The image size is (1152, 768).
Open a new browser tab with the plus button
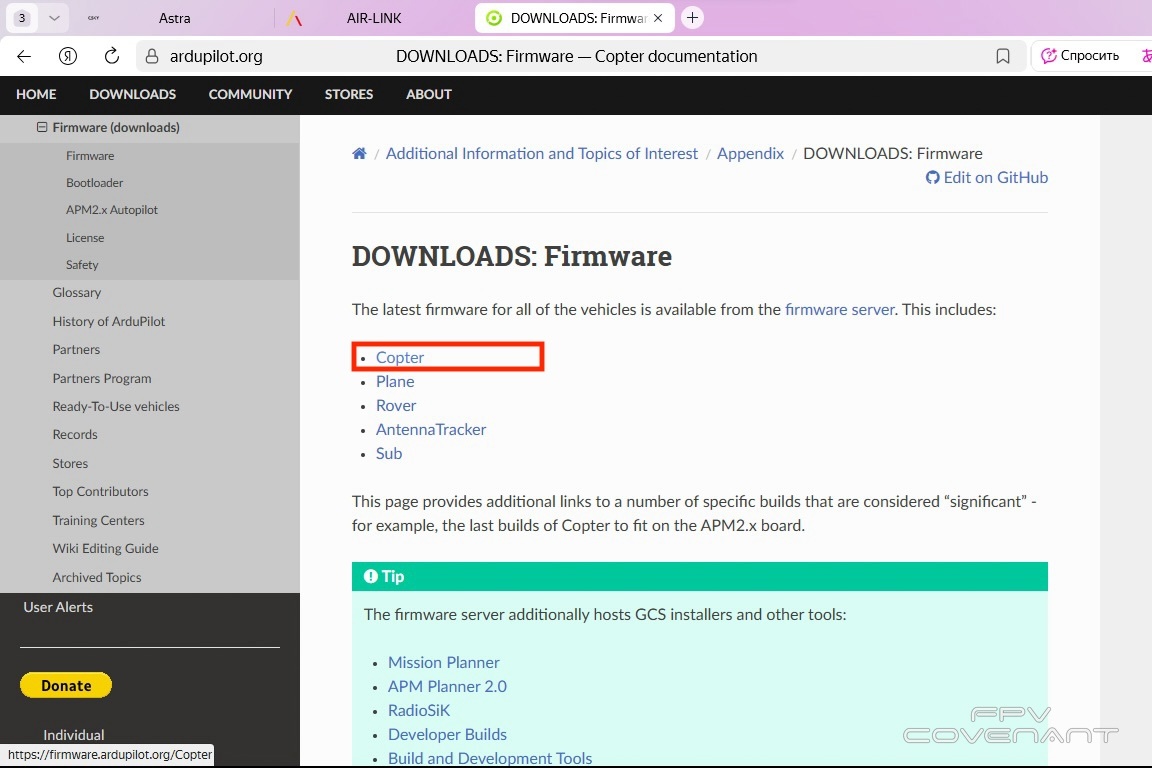tap(692, 18)
